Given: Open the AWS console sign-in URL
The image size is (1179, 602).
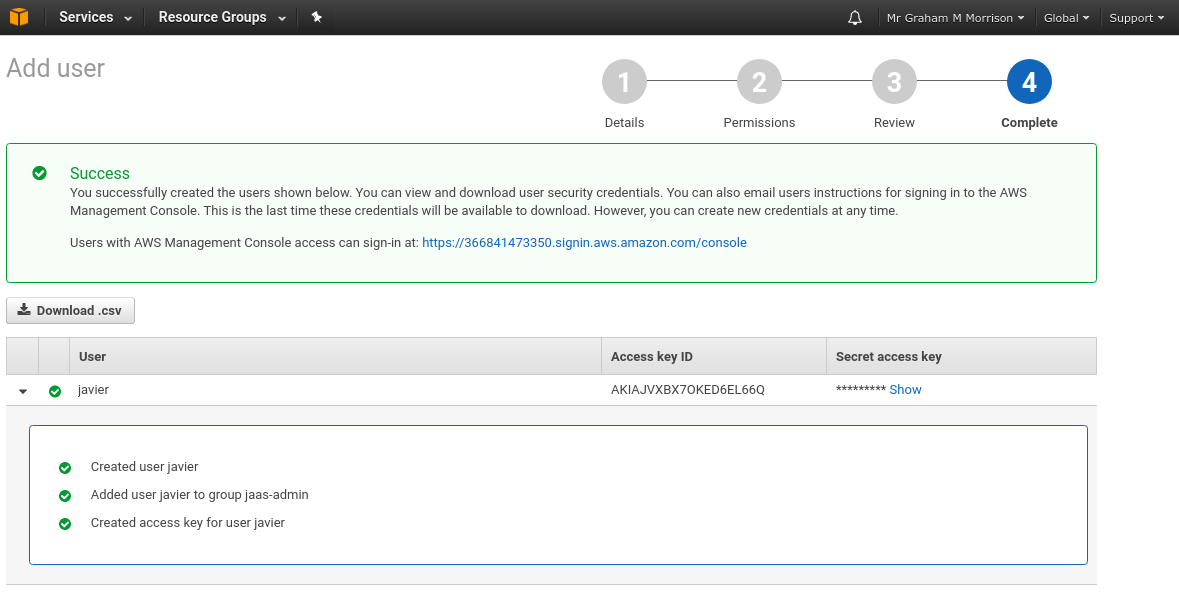Looking at the screenshot, I should pyautogui.click(x=584, y=243).
